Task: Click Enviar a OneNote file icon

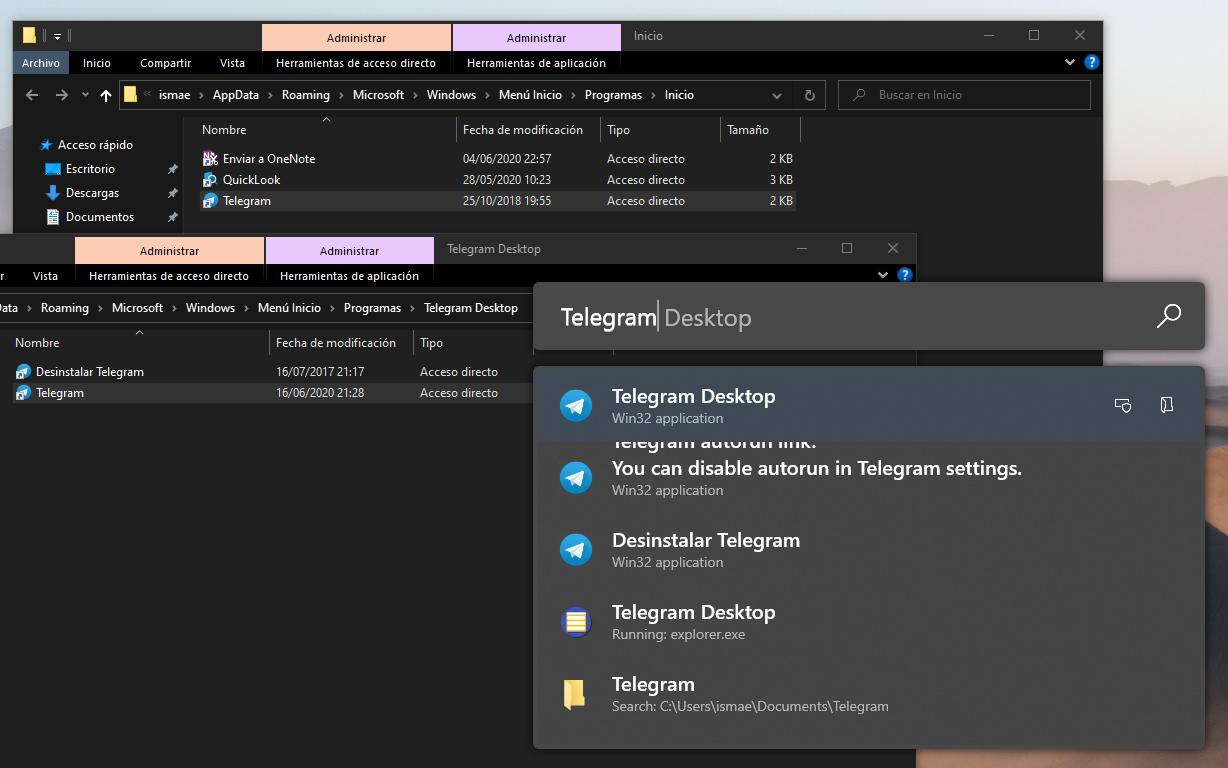Action: click(210, 159)
